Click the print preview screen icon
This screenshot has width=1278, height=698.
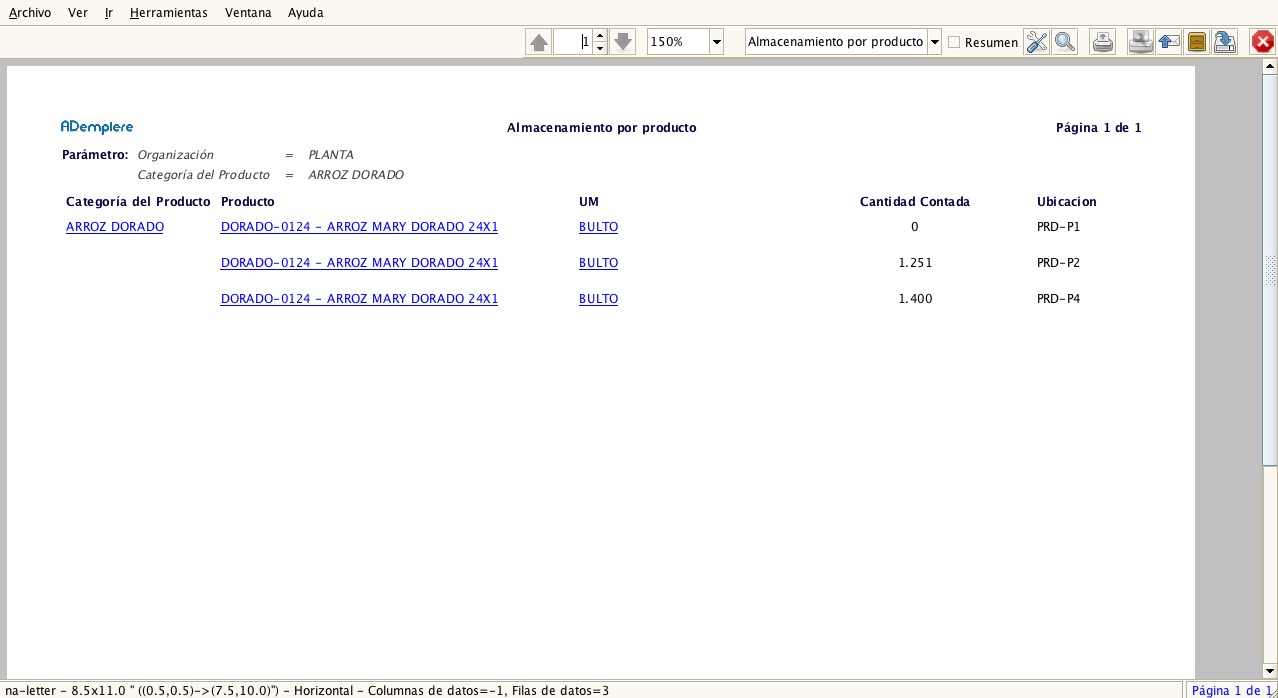pos(1141,42)
